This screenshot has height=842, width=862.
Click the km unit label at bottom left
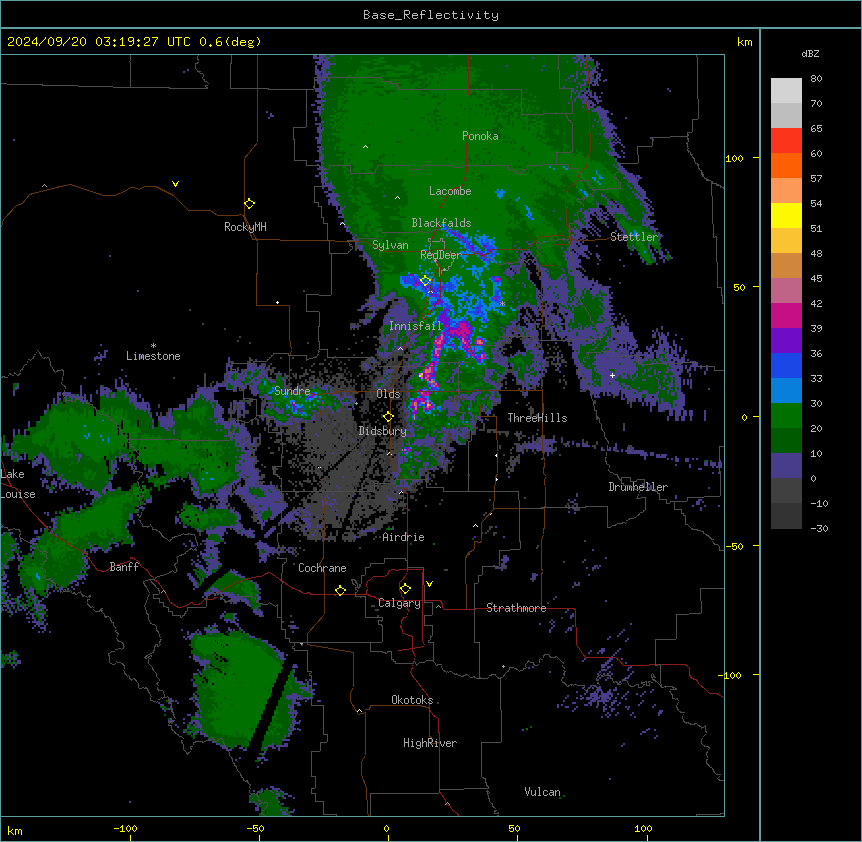click(x=15, y=830)
